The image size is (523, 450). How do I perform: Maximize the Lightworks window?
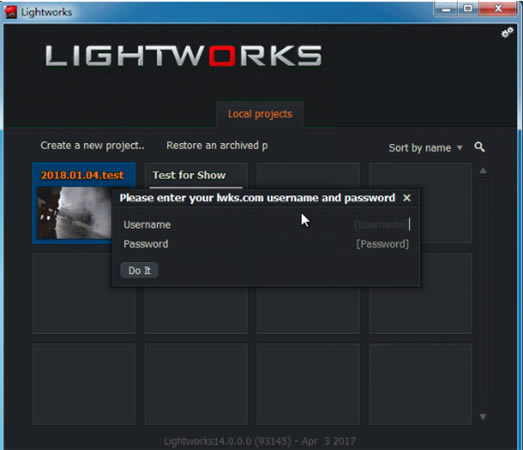click(468, 8)
